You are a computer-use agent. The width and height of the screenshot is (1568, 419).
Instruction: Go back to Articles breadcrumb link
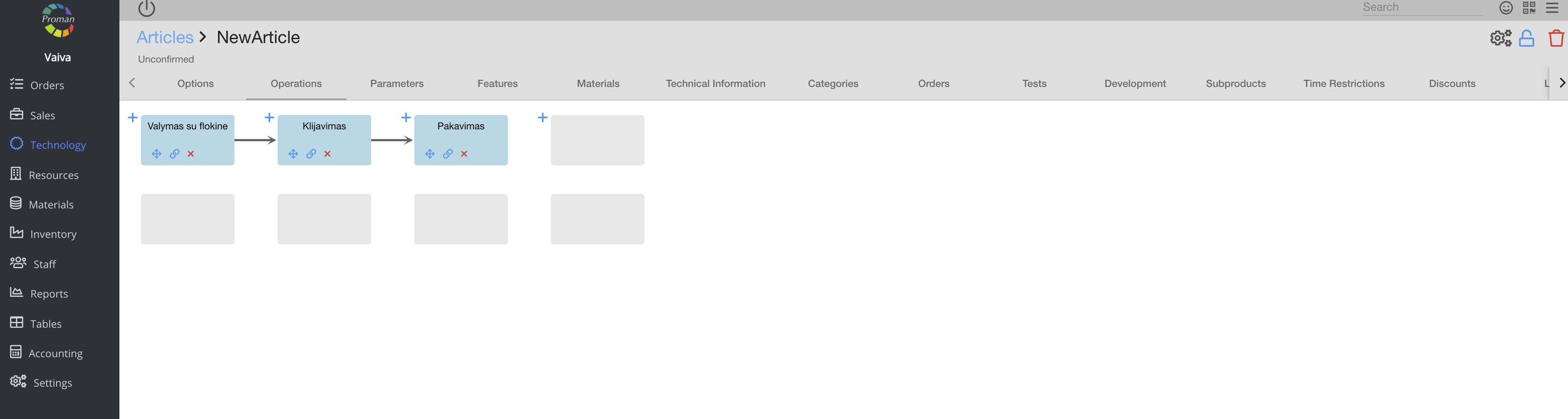(164, 38)
